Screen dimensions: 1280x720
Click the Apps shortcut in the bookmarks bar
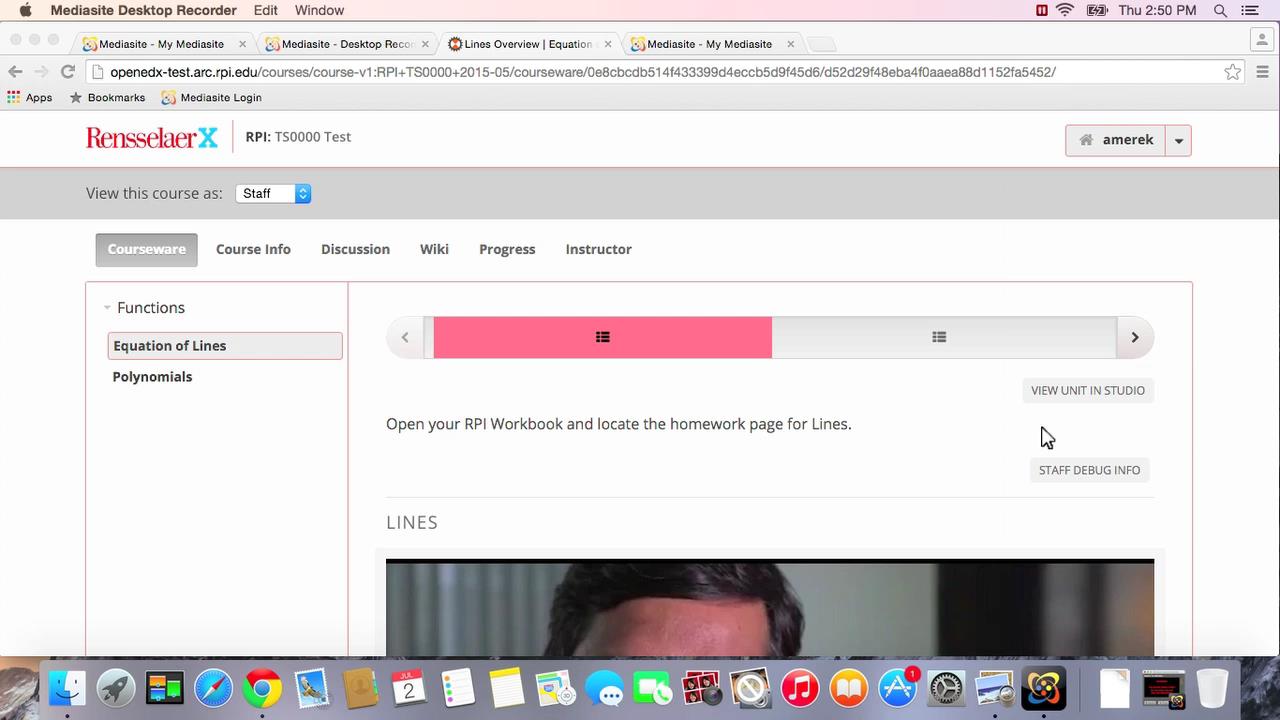[39, 97]
